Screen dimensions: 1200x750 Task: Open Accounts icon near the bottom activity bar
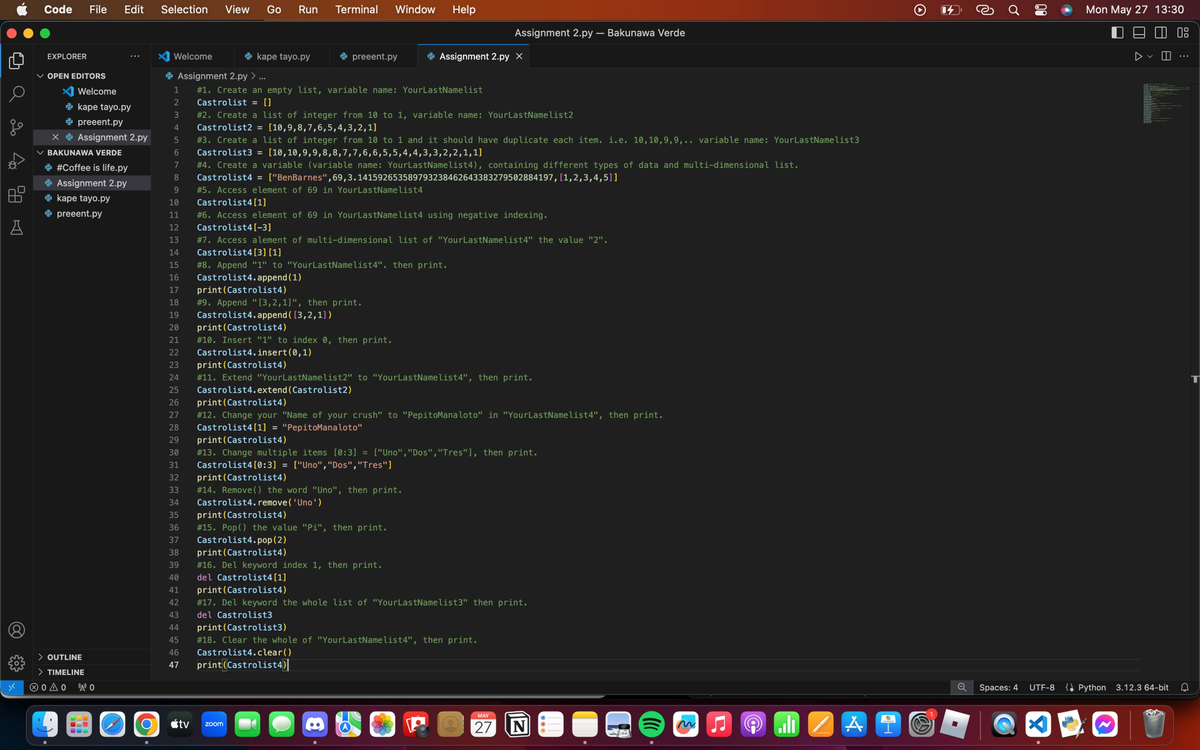[16, 630]
